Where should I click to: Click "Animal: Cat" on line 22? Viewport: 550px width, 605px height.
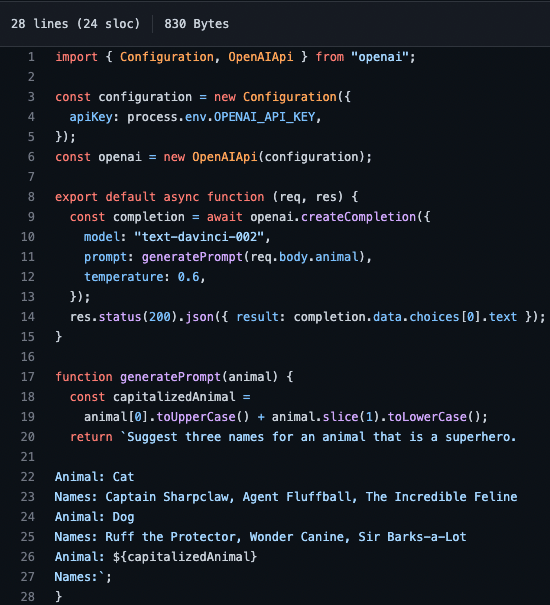tap(95, 477)
